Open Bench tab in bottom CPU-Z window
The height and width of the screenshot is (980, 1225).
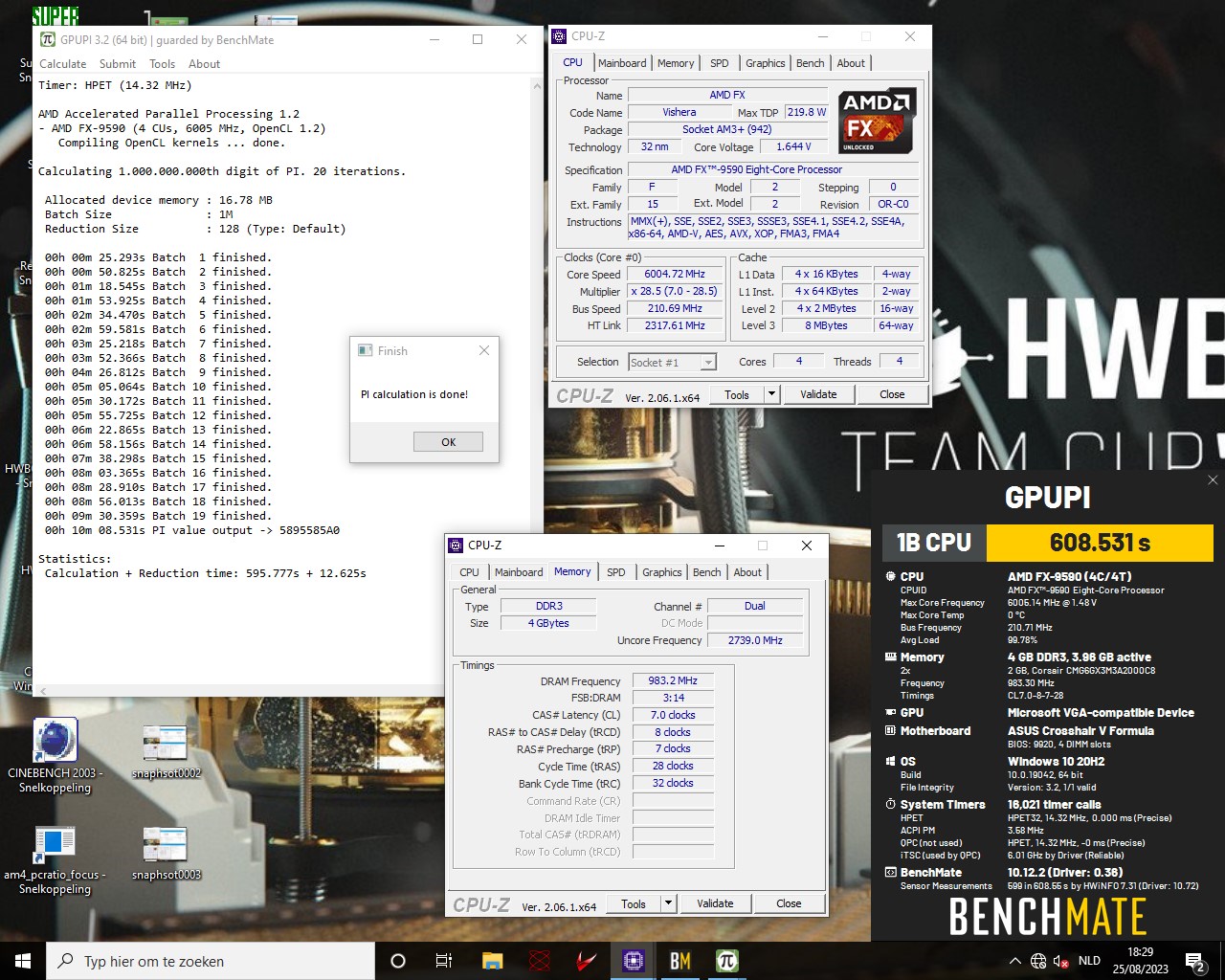tap(707, 572)
